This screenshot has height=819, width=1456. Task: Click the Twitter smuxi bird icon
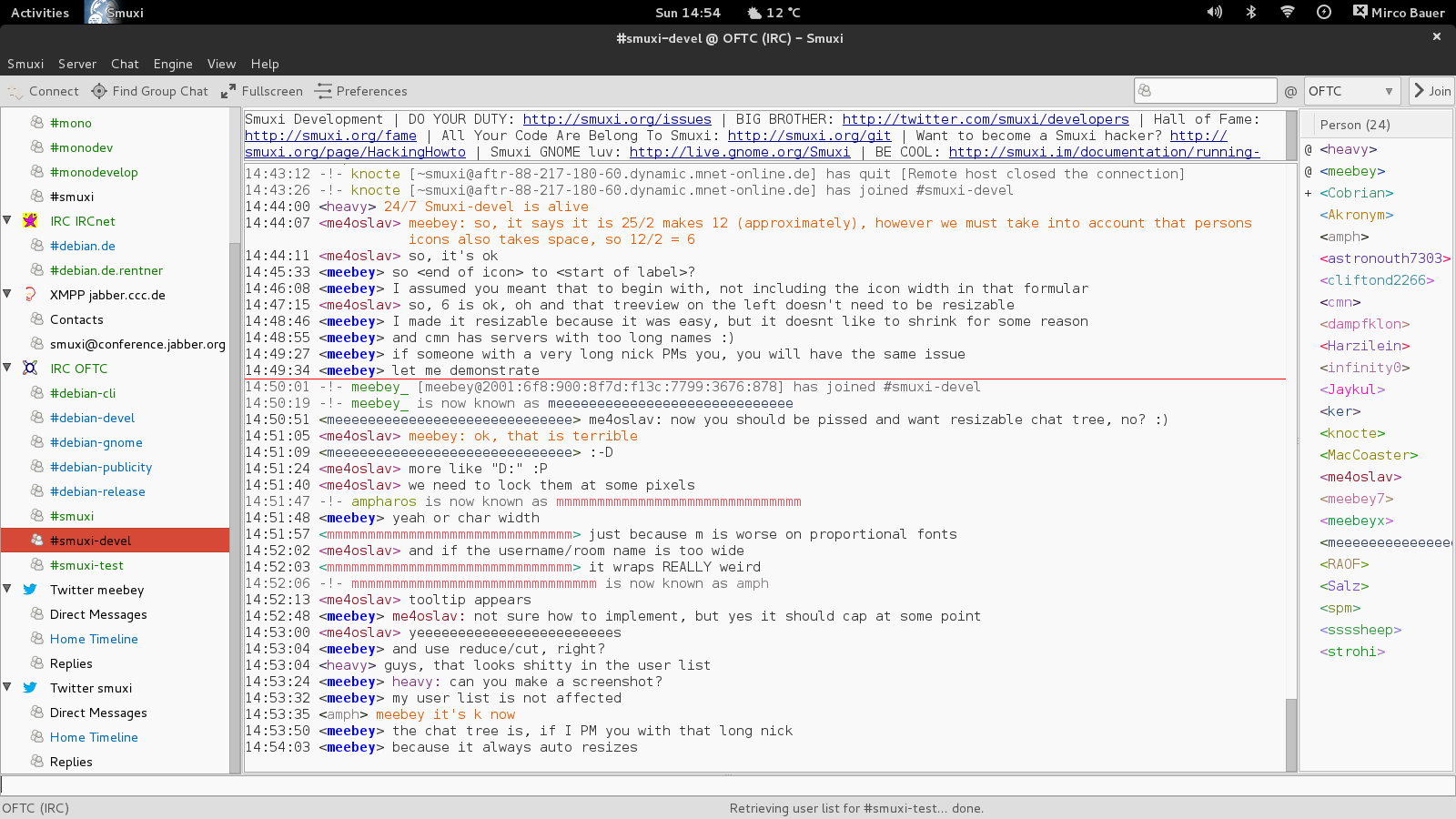pyautogui.click(x=30, y=688)
